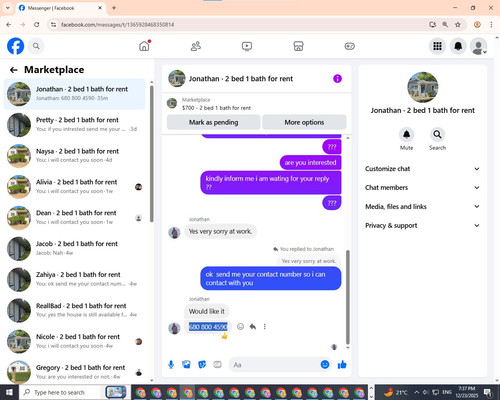Open the taskbar clock showing 7:37 PM
The image size is (500, 400).
point(467,392)
